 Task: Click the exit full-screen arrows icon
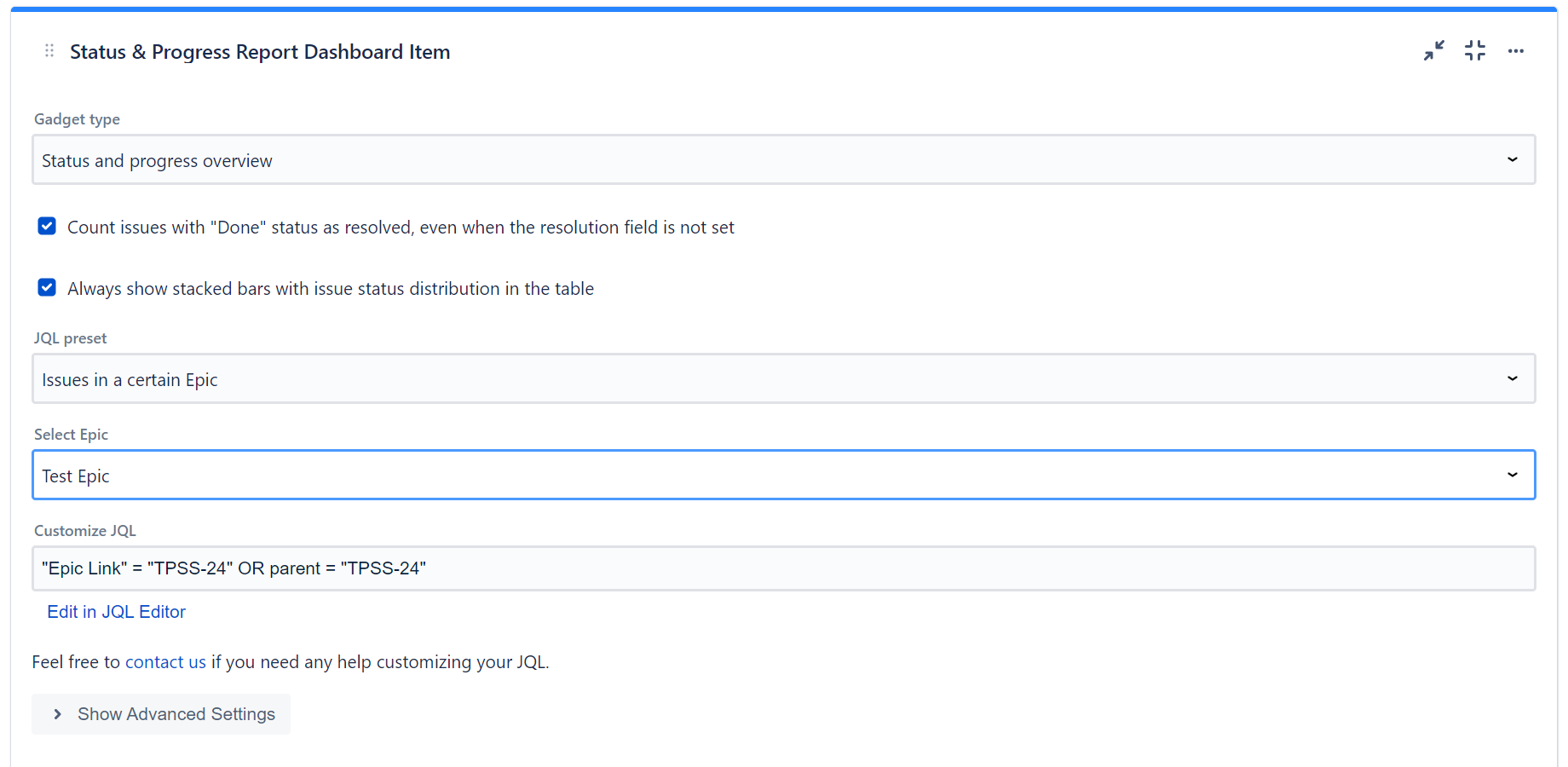[x=1434, y=50]
